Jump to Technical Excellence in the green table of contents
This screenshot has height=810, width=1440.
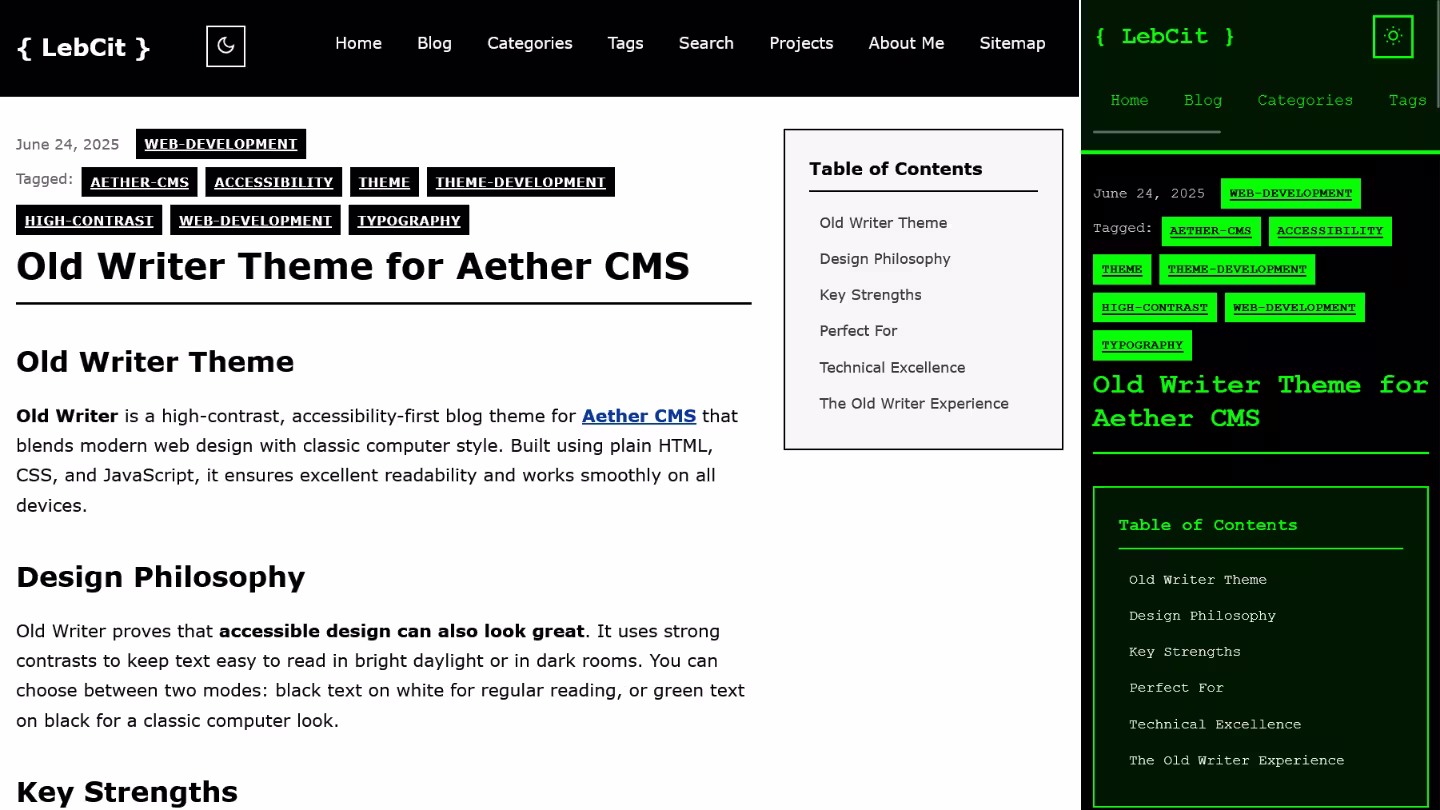tap(1215, 725)
